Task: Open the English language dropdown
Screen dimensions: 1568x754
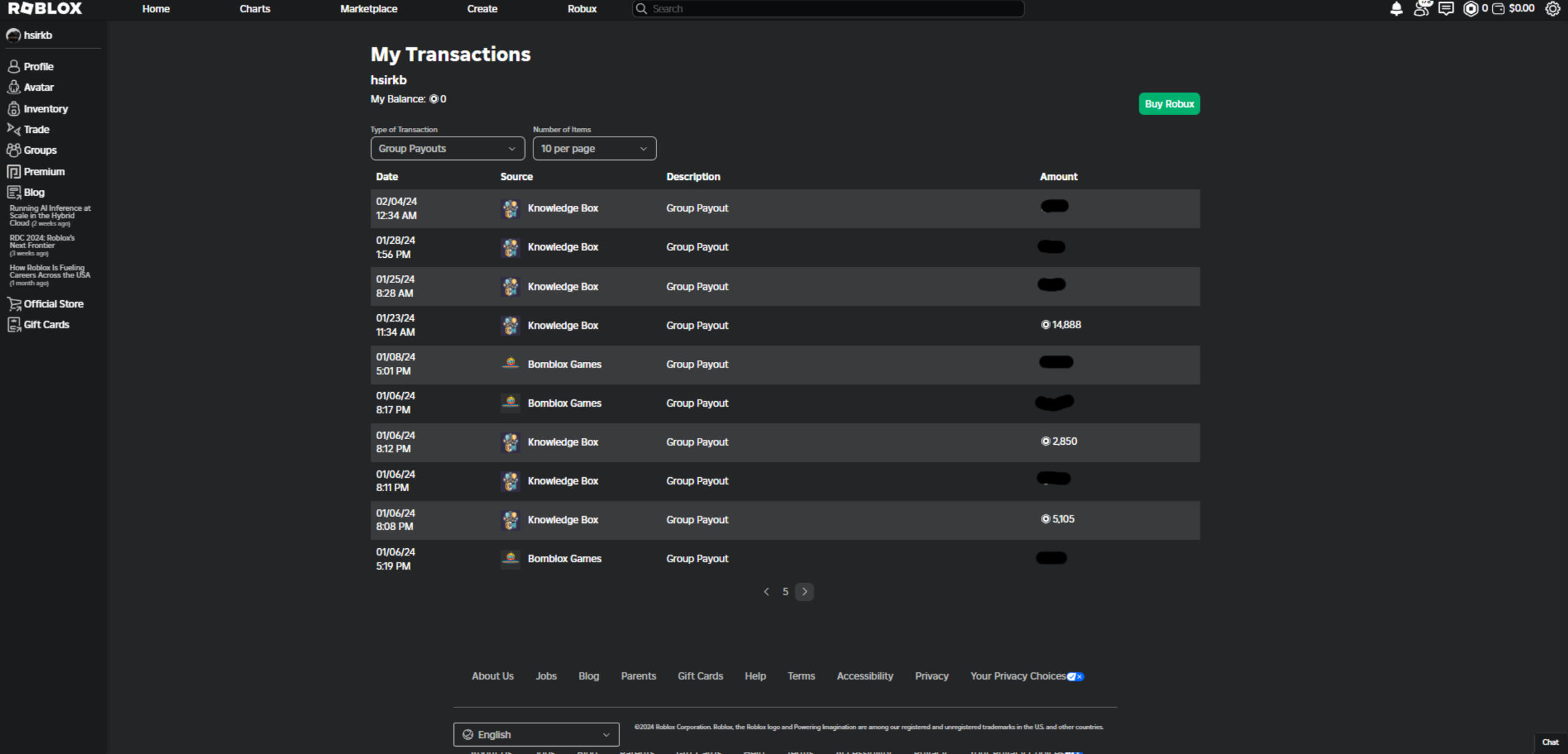Action: 537,734
